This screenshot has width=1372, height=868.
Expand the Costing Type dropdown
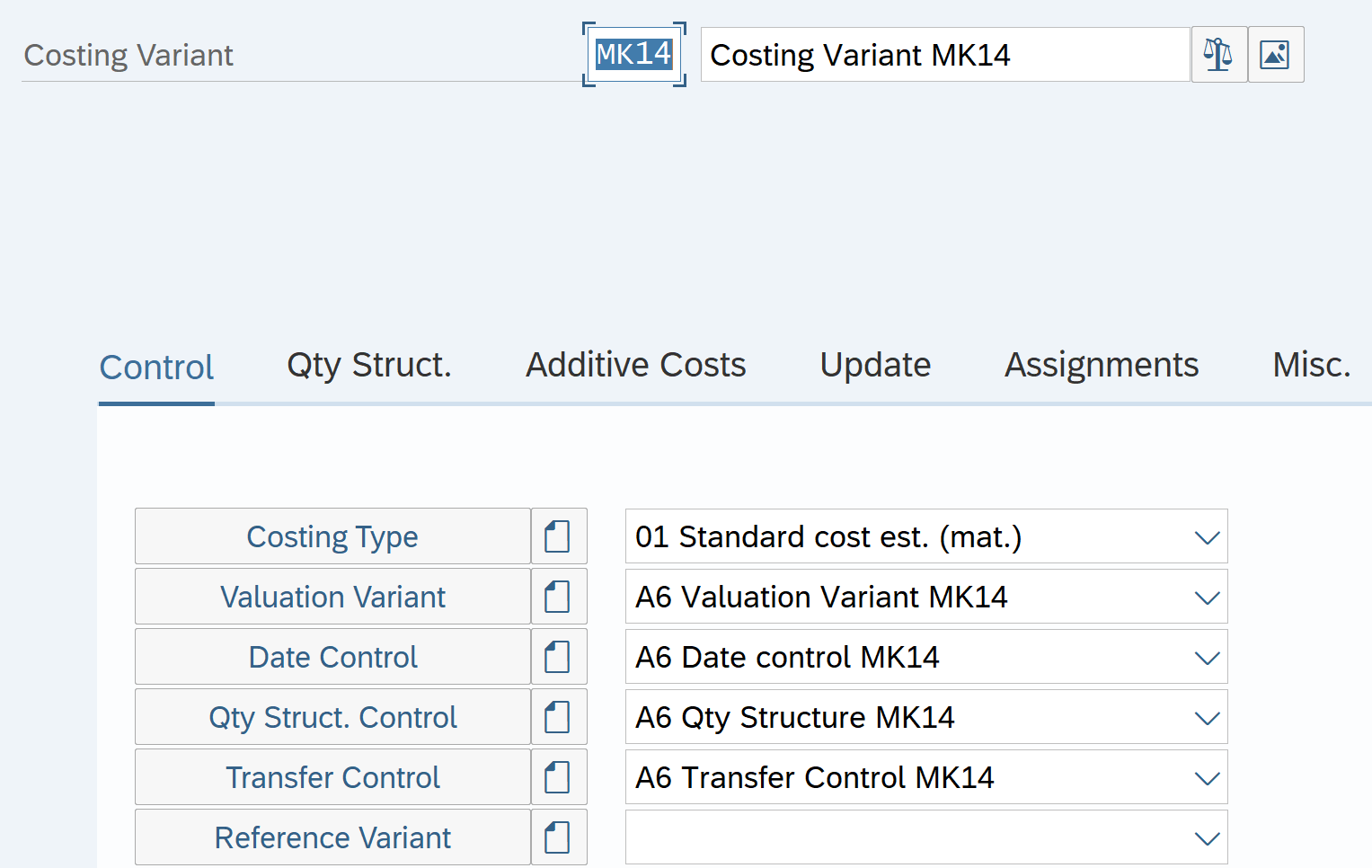(x=1207, y=537)
